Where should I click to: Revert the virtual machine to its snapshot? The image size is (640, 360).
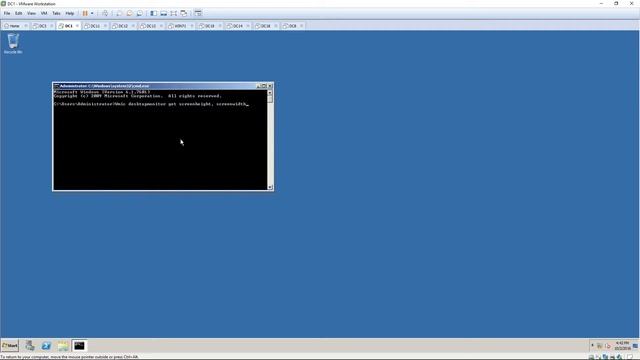pos(129,13)
